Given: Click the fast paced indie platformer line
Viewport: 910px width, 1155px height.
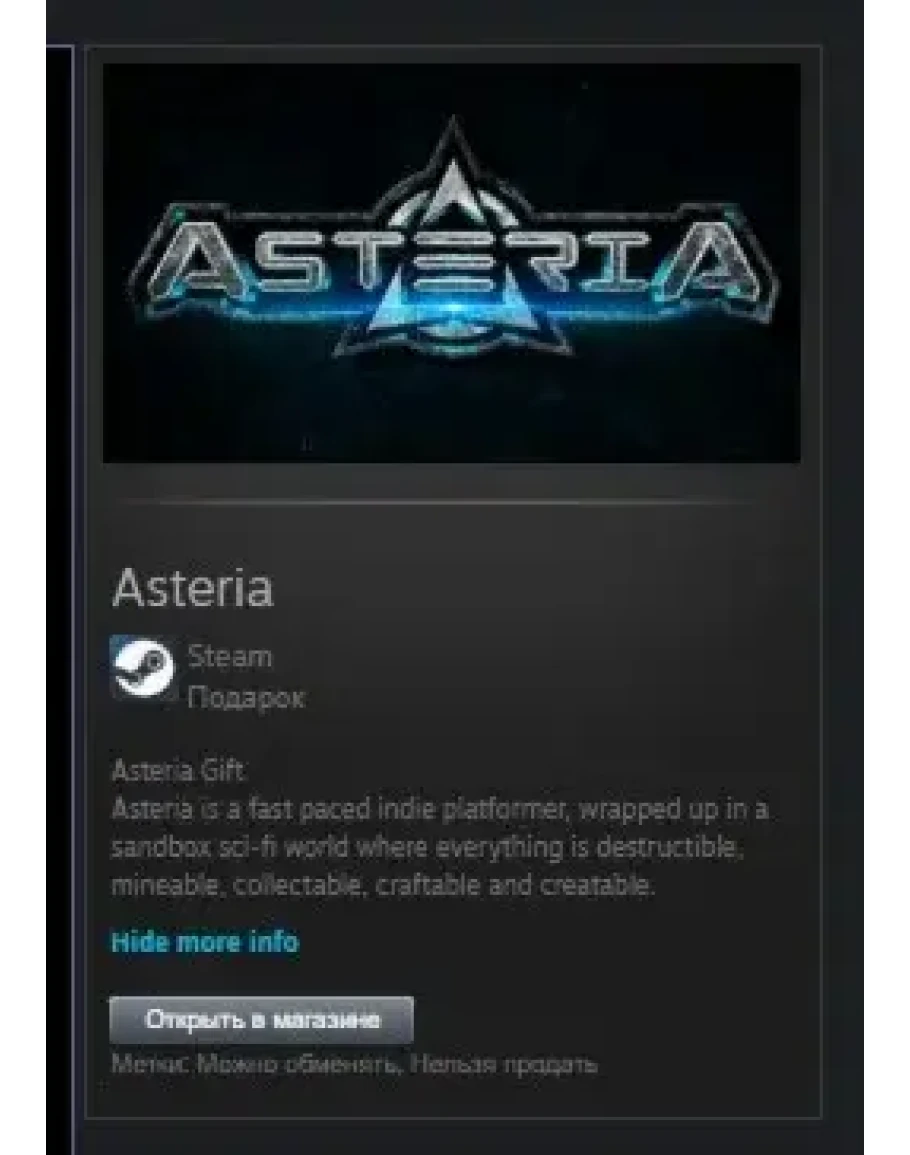Looking at the screenshot, I should 440,810.
